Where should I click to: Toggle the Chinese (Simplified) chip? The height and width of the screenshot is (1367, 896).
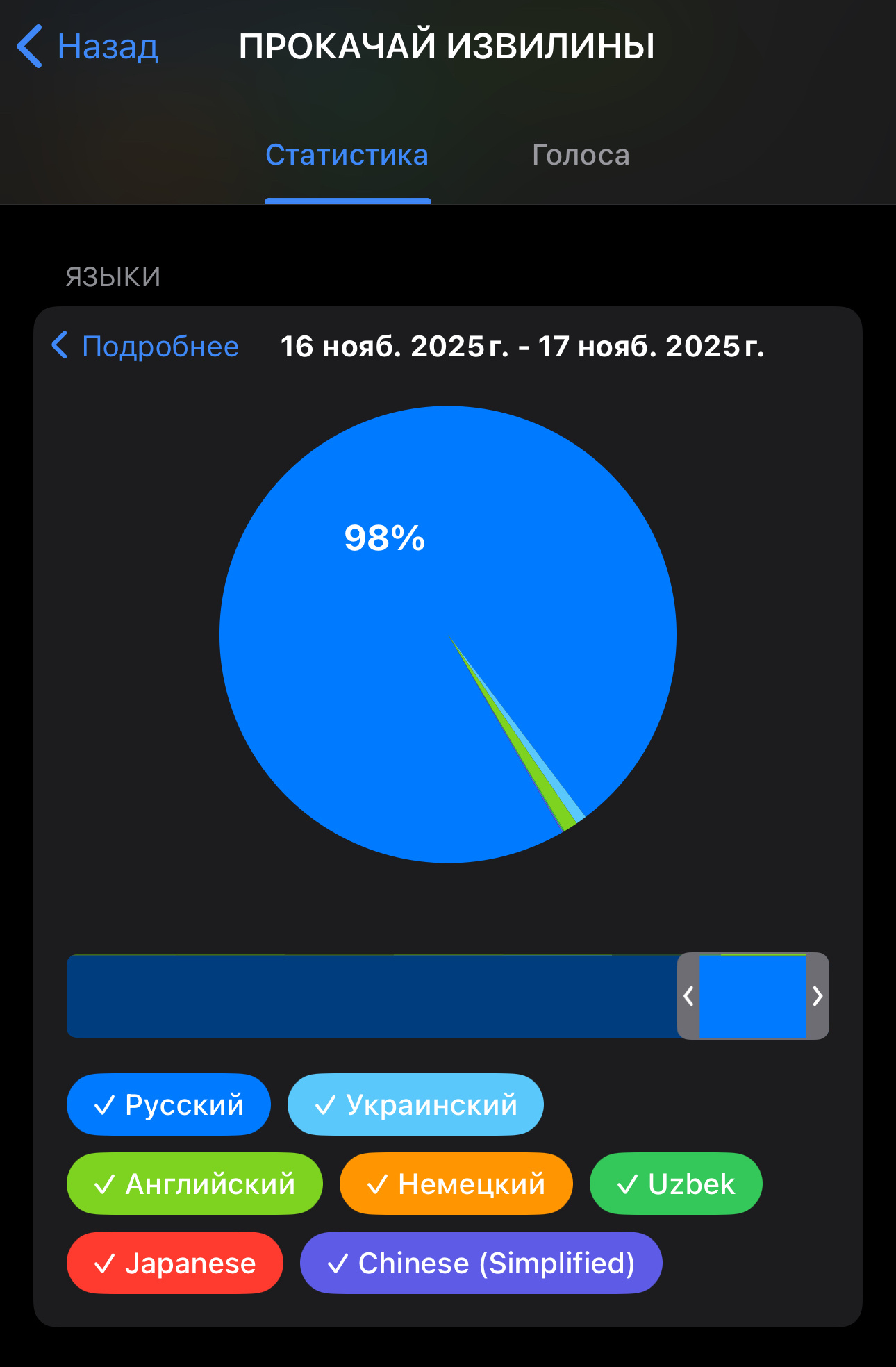pyautogui.click(x=481, y=1263)
